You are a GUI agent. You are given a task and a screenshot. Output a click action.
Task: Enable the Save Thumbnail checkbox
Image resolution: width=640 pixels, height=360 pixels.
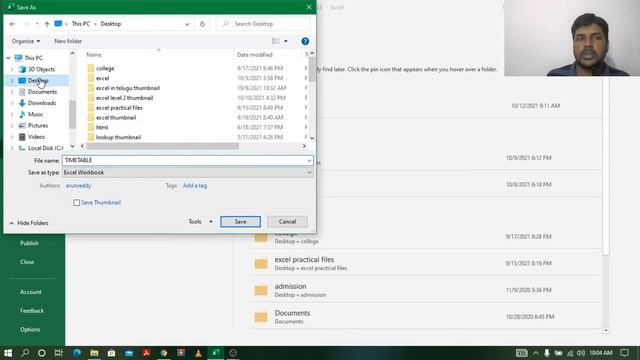[x=76, y=202]
